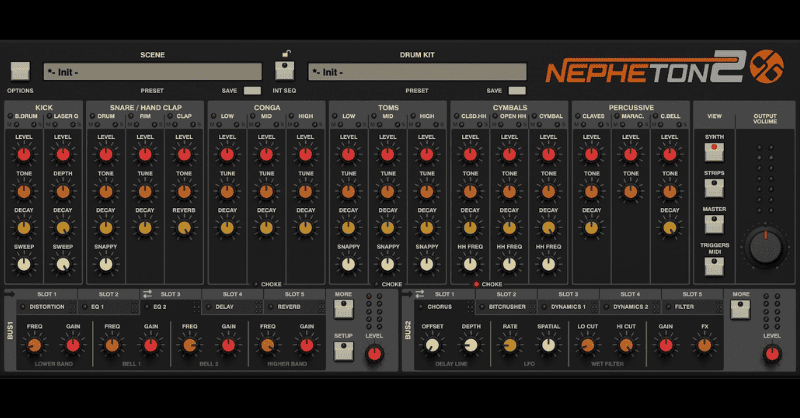Click the B.DRUM Sweep knob
The image size is (800, 418).
click(23, 264)
